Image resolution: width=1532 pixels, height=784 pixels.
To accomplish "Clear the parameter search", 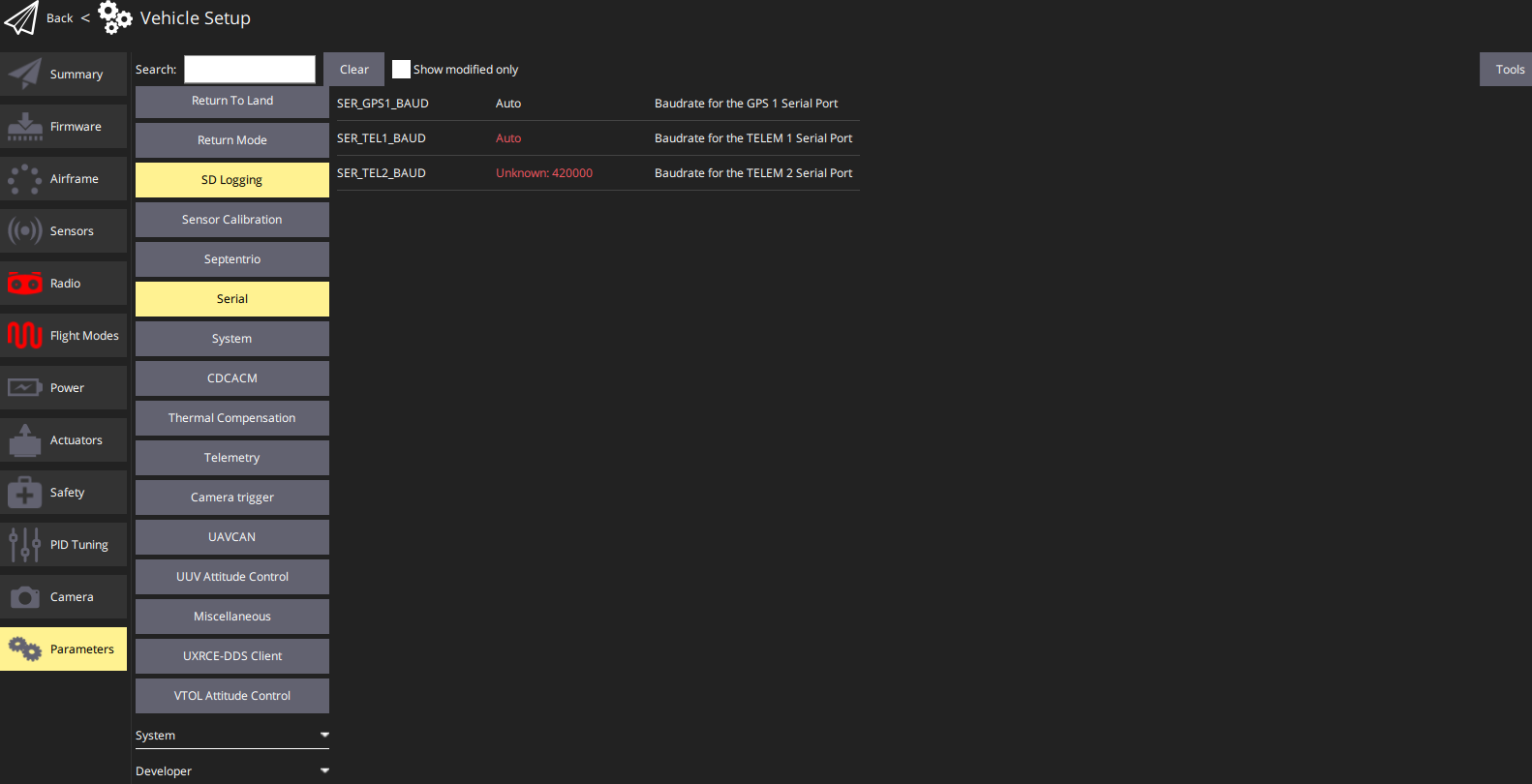I will pyautogui.click(x=353, y=70).
